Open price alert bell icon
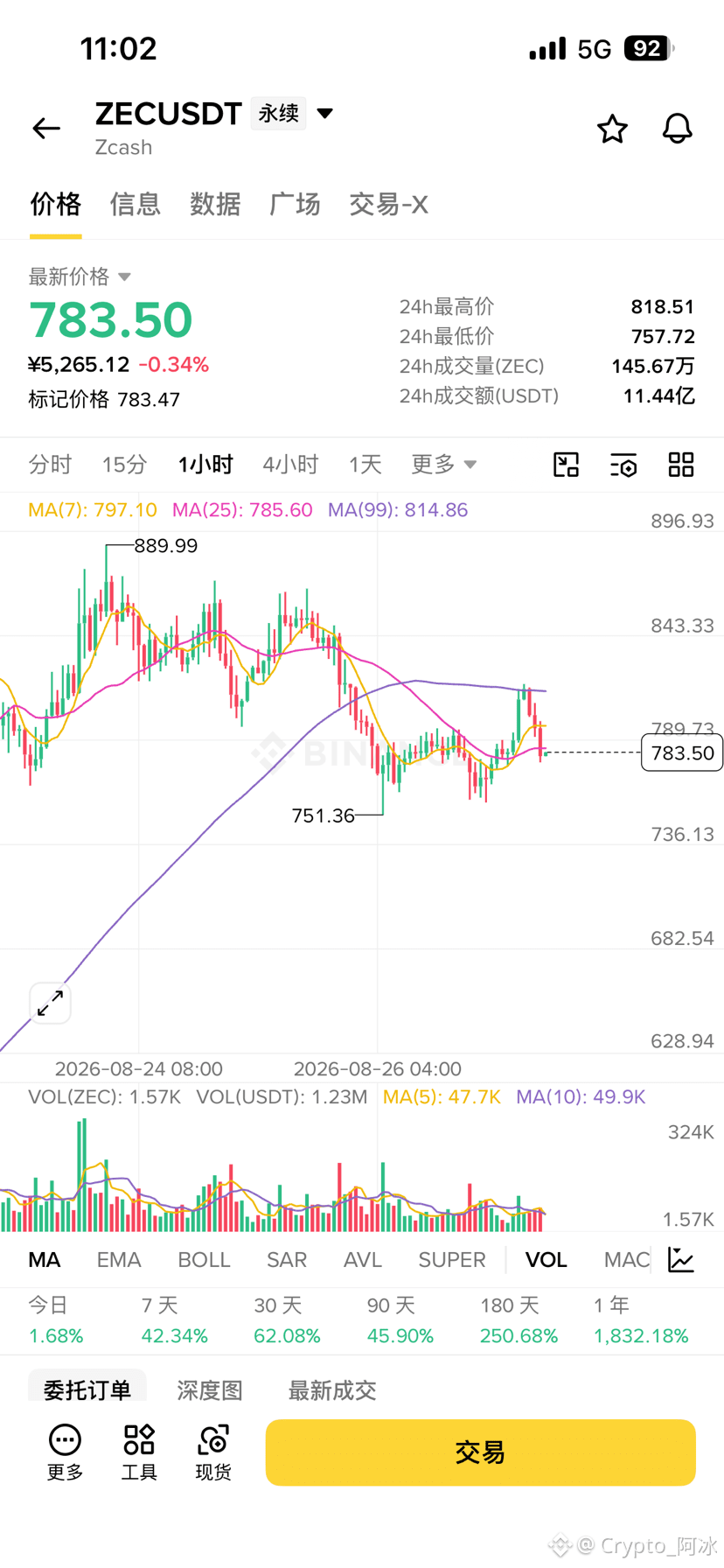This screenshot has width=724, height=1568. click(x=677, y=129)
